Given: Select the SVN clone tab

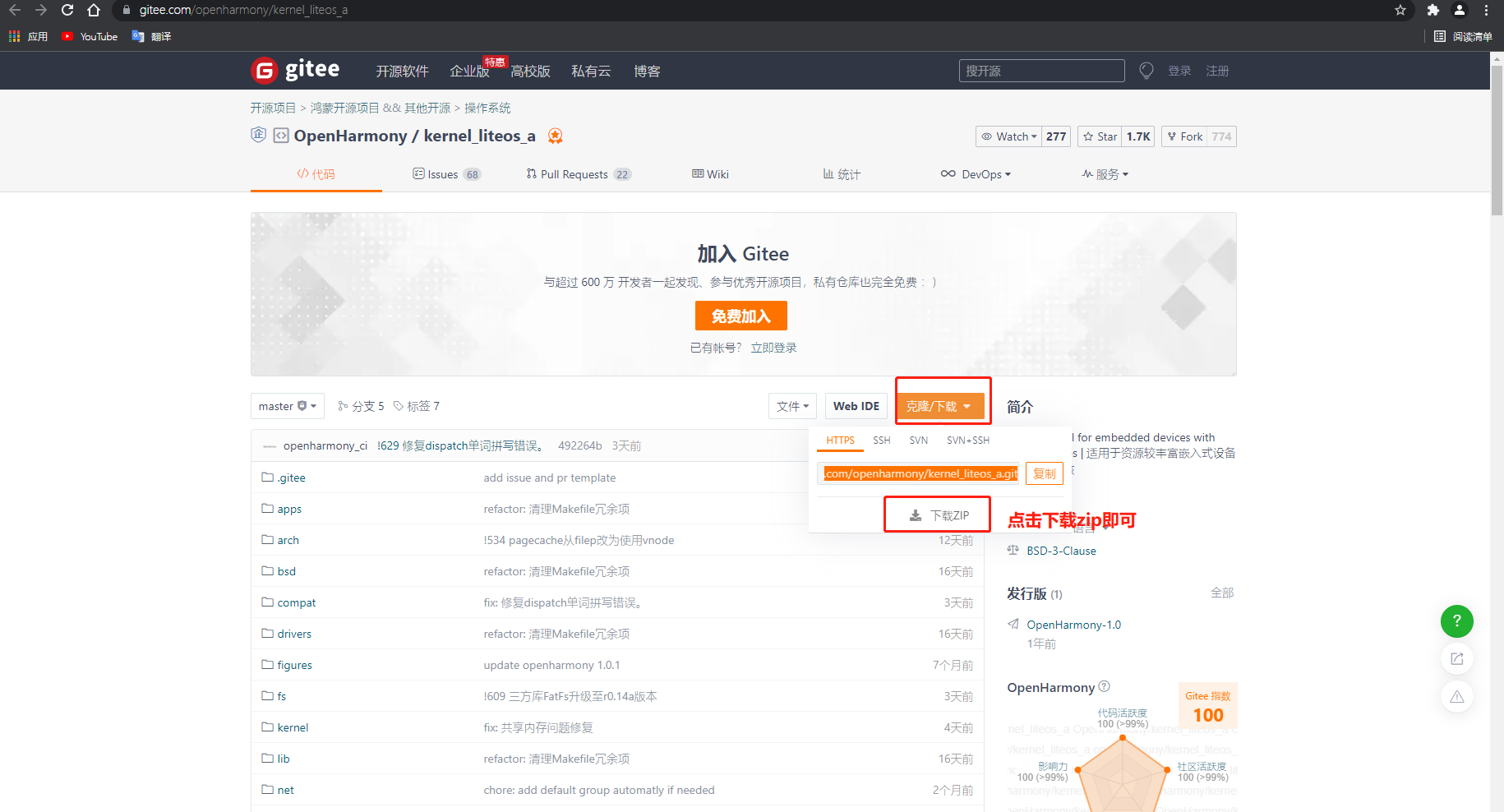Looking at the screenshot, I should tap(919, 441).
